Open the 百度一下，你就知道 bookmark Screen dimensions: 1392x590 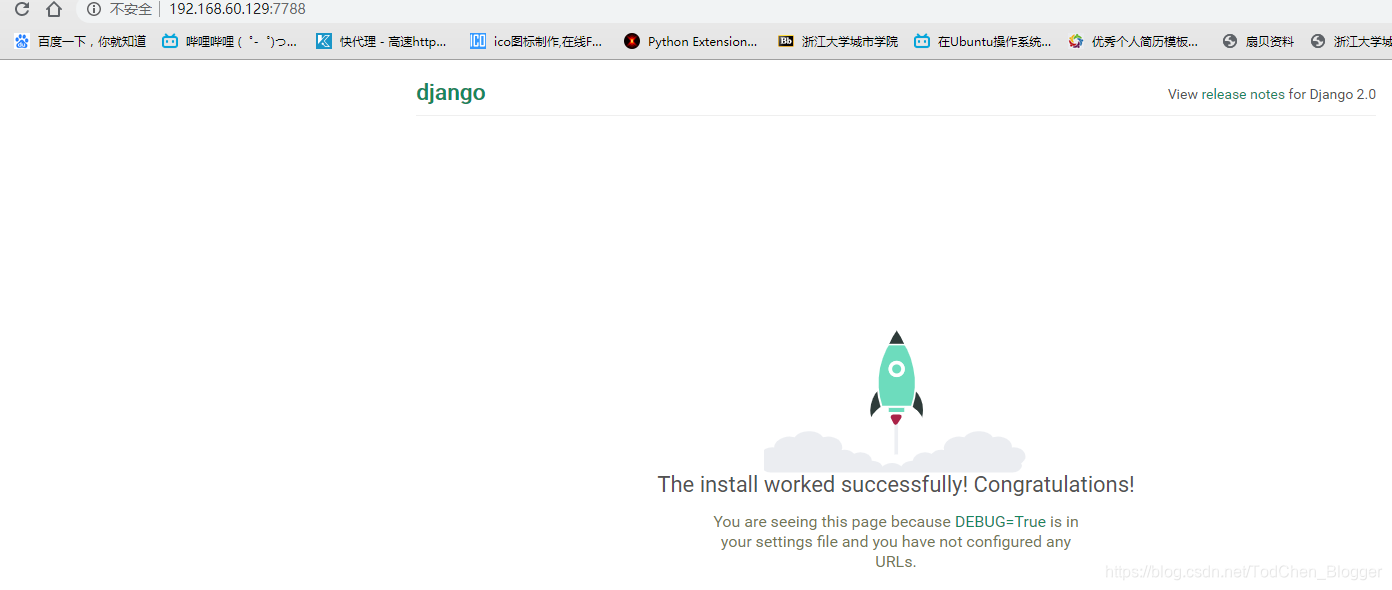tap(81, 42)
